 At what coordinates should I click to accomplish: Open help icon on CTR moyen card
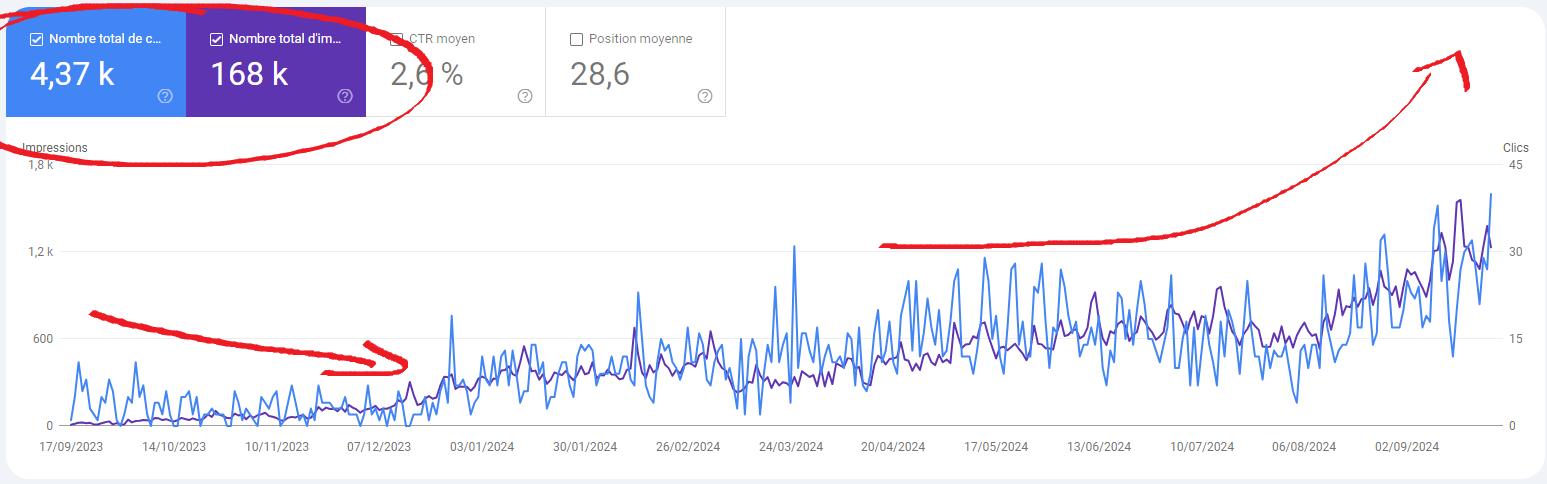(525, 96)
